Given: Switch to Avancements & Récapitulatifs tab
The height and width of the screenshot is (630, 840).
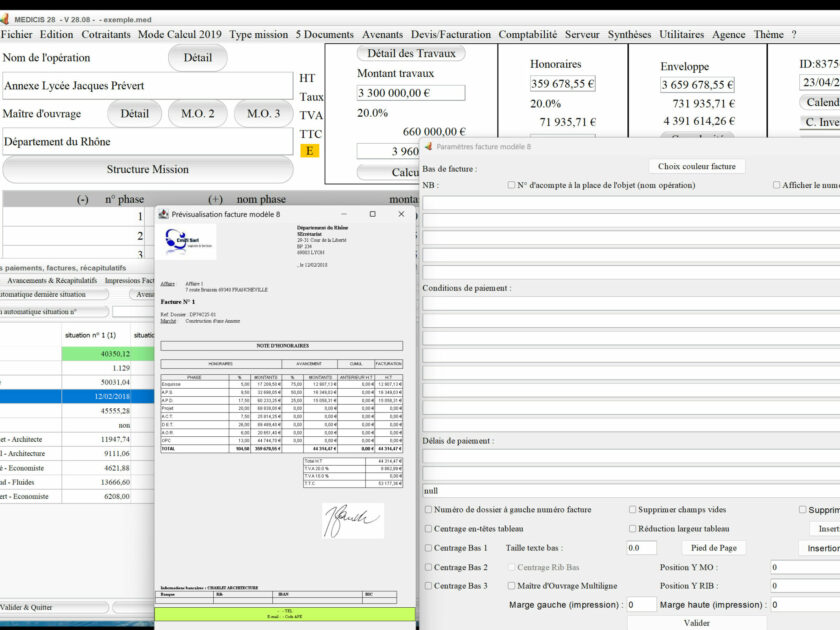Looking at the screenshot, I should 52,280.
